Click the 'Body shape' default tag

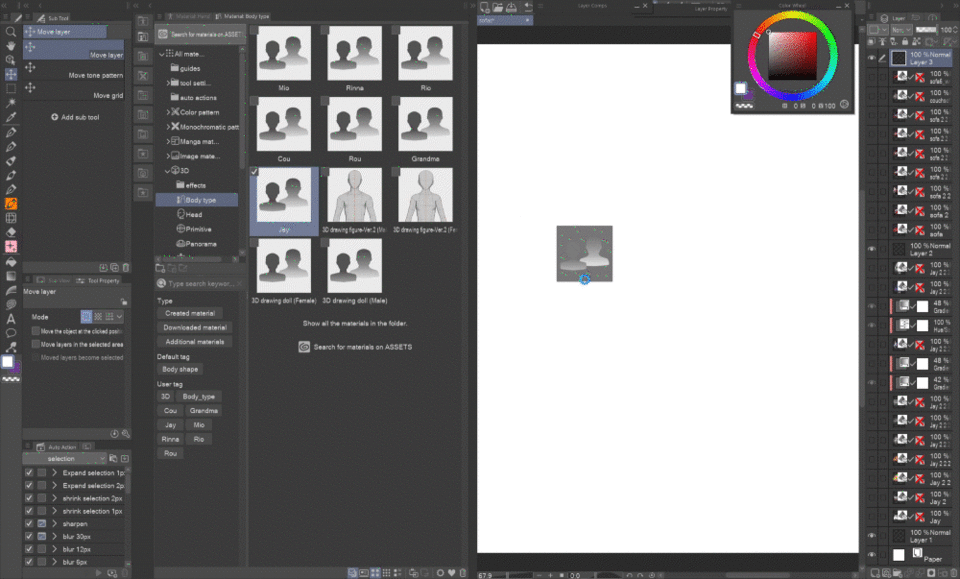tap(180, 369)
